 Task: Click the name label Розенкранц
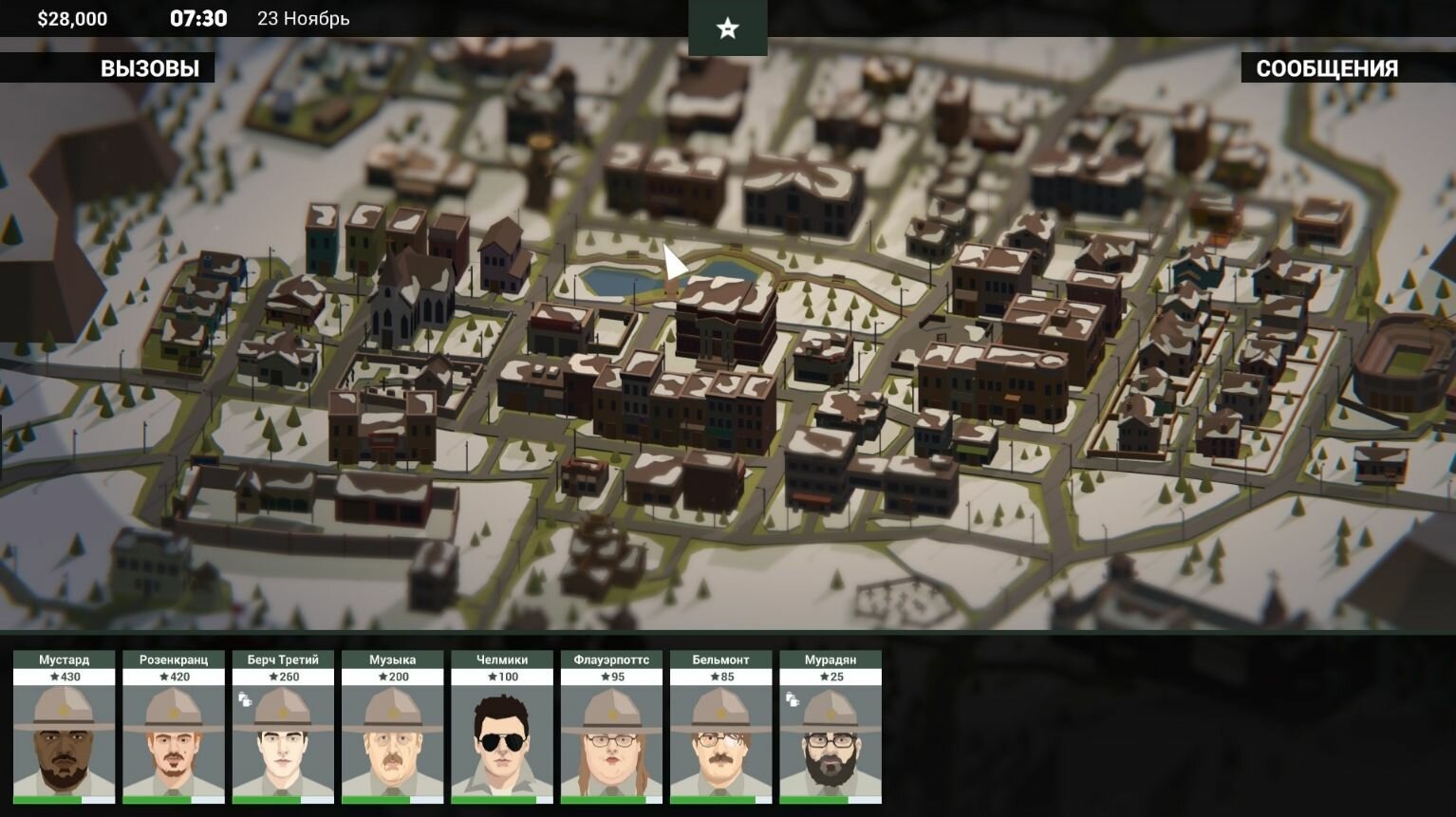(174, 659)
